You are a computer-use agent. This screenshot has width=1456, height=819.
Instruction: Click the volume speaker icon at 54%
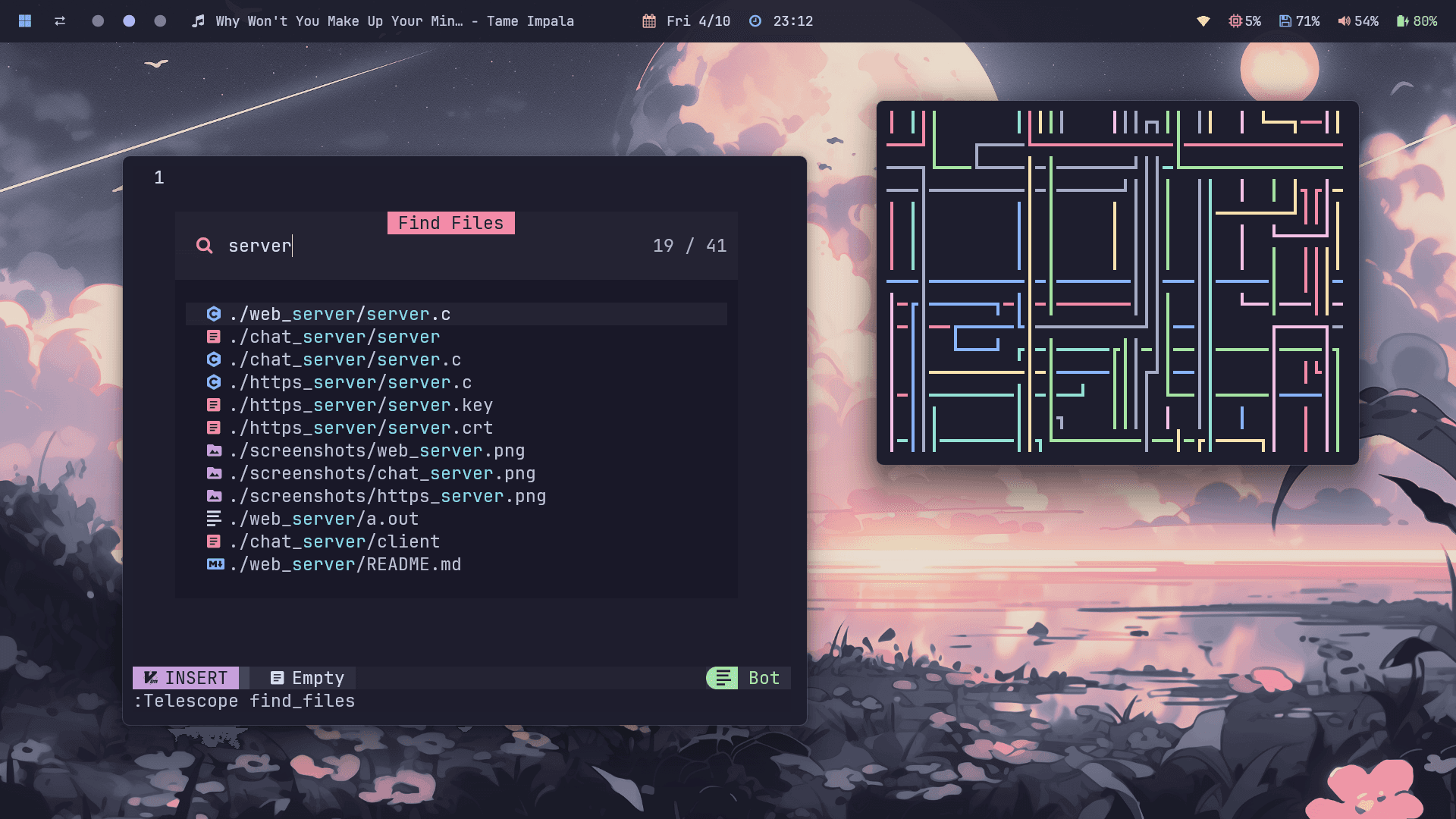(1344, 21)
